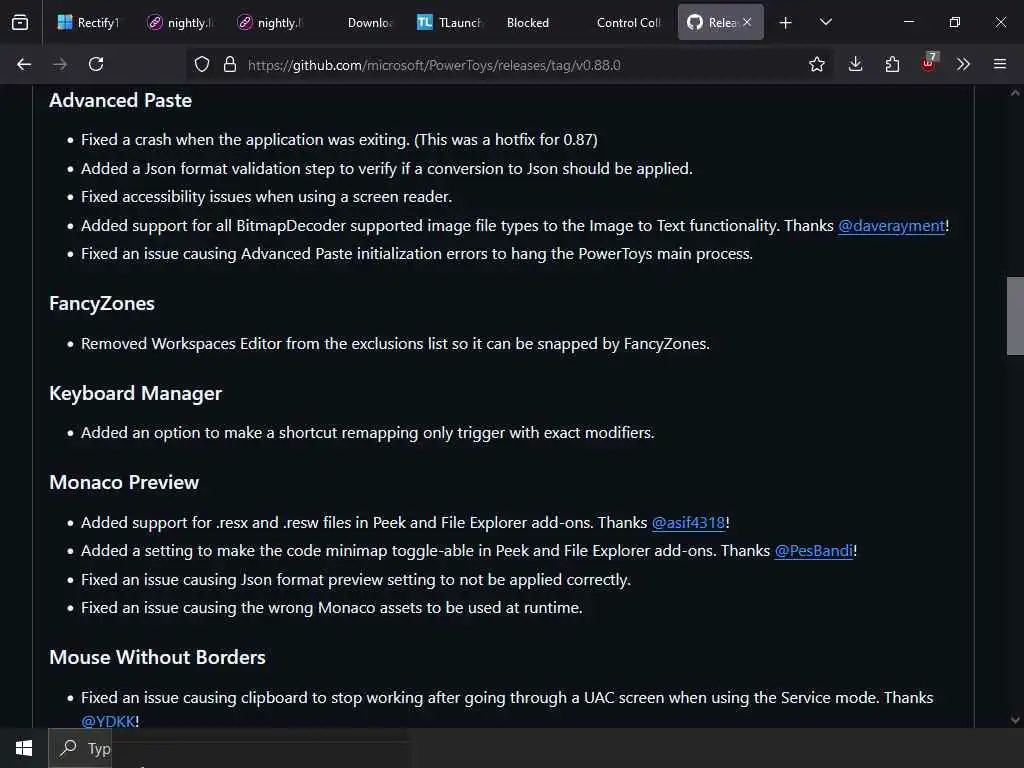Go forward with the forward arrow
This screenshot has height=768, width=1024.
[59, 64]
